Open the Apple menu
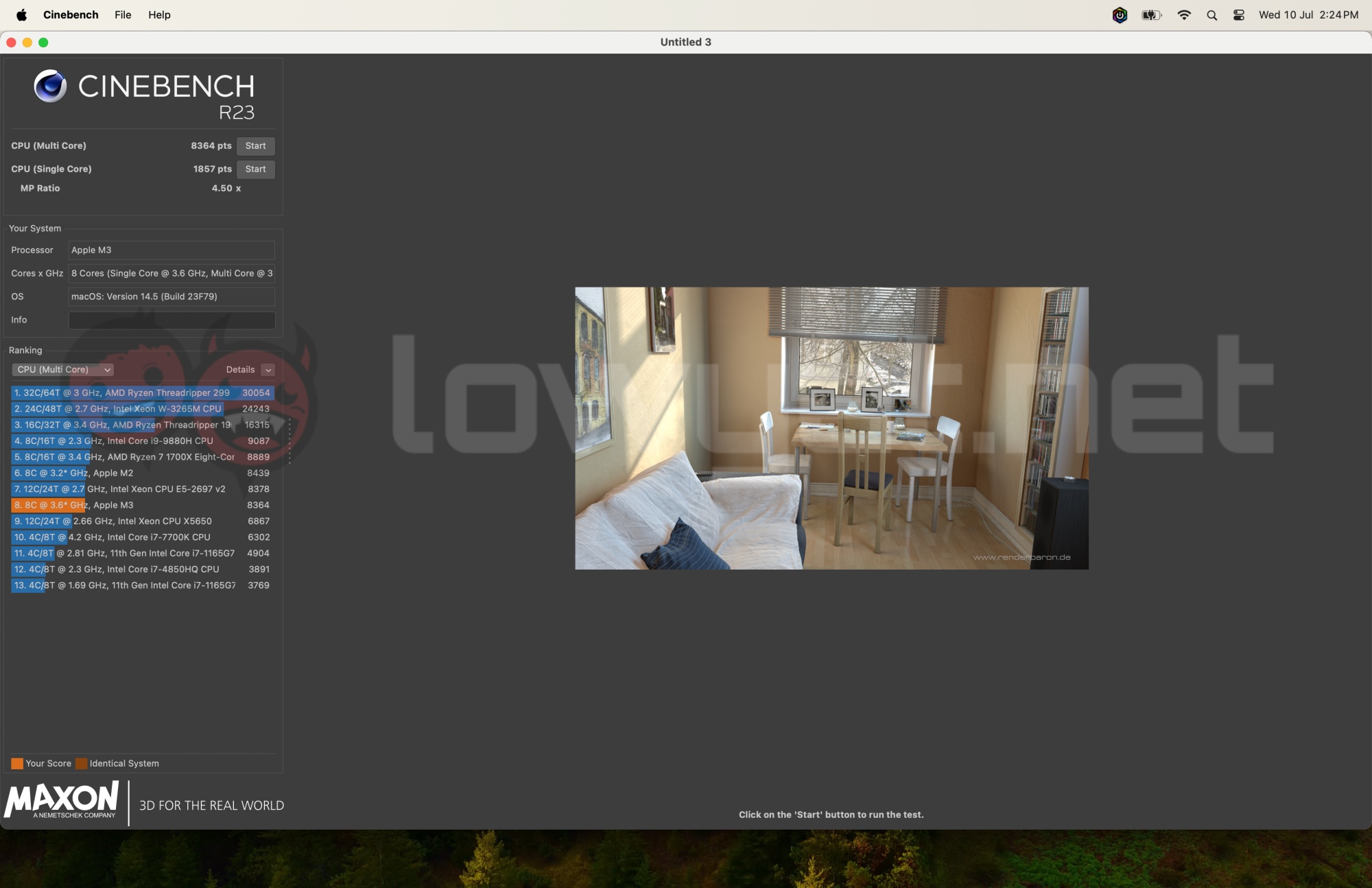The height and width of the screenshot is (888, 1372). tap(22, 14)
